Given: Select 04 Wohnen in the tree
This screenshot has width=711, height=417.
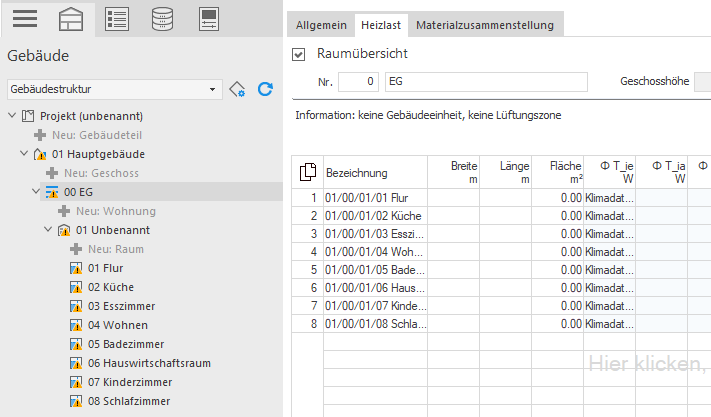Looking at the screenshot, I should (x=118, y=325).
